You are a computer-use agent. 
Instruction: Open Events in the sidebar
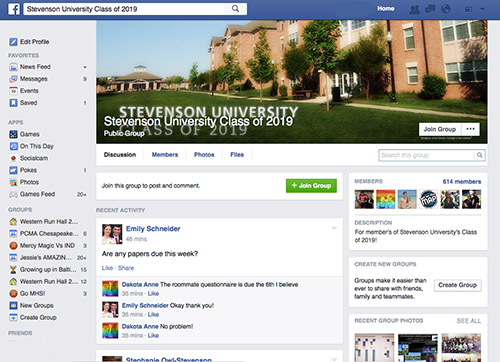(x=29, y=91)
